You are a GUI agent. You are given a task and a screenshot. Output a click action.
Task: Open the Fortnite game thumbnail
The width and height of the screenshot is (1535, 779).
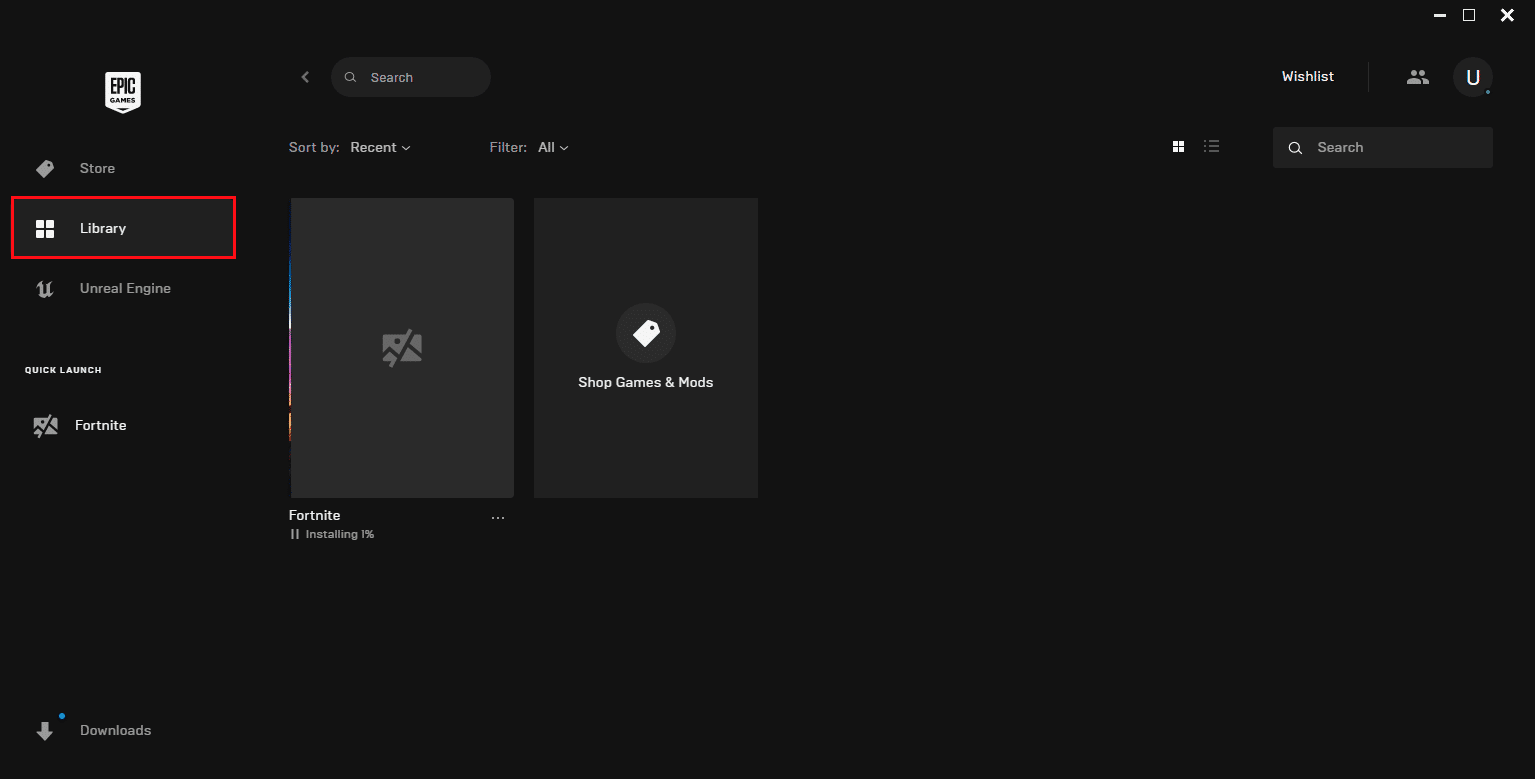[402, 348]
